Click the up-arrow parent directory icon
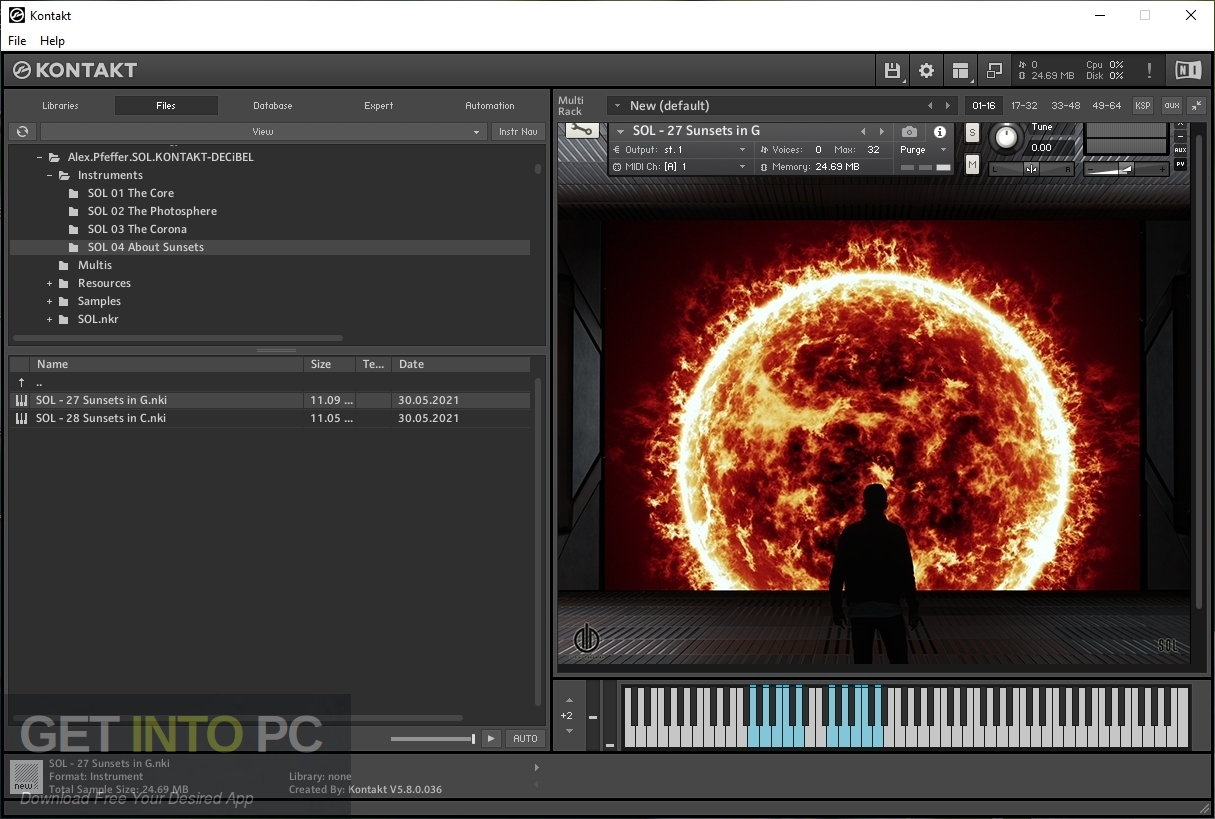This screenshot has height=819, width=1215. coord(22,382)
